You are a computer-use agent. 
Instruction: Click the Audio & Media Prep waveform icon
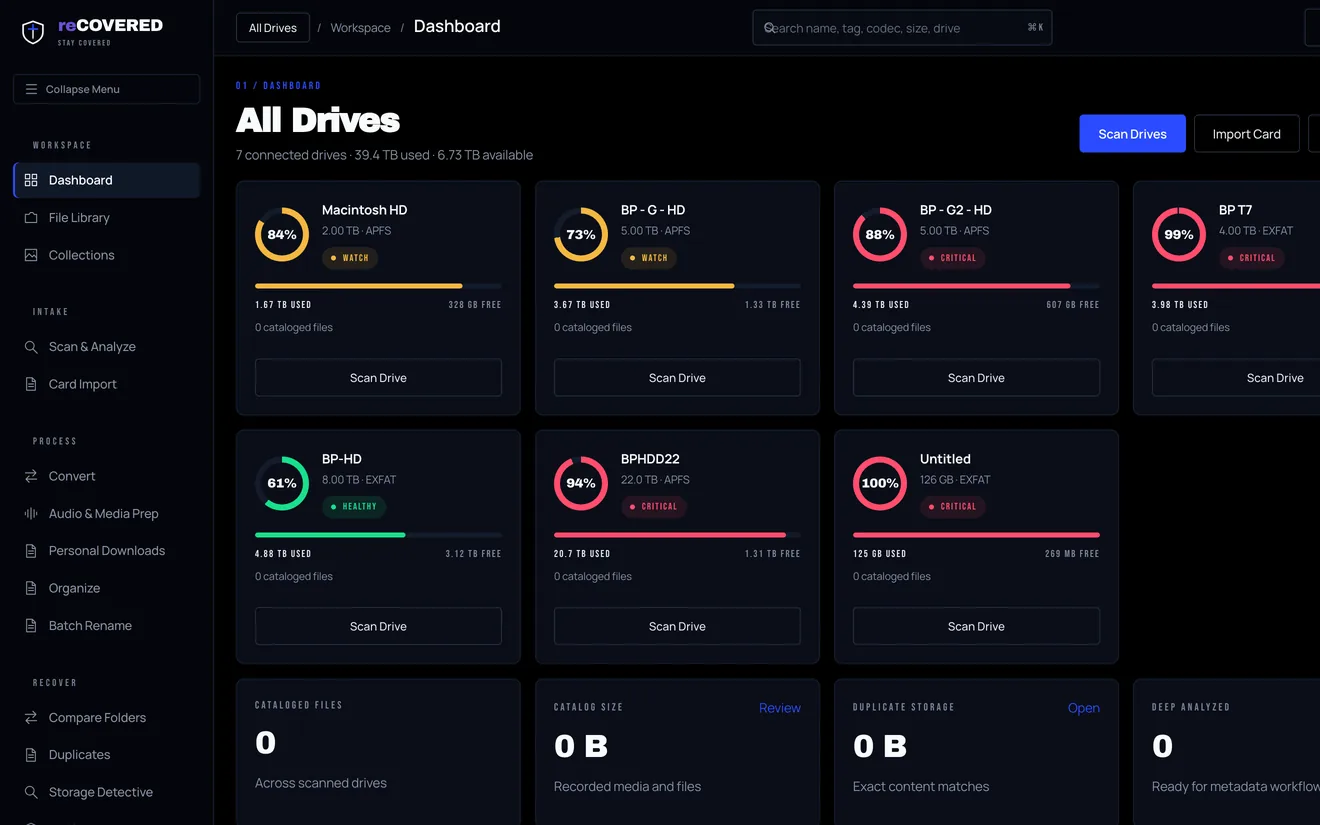point(31,513)
